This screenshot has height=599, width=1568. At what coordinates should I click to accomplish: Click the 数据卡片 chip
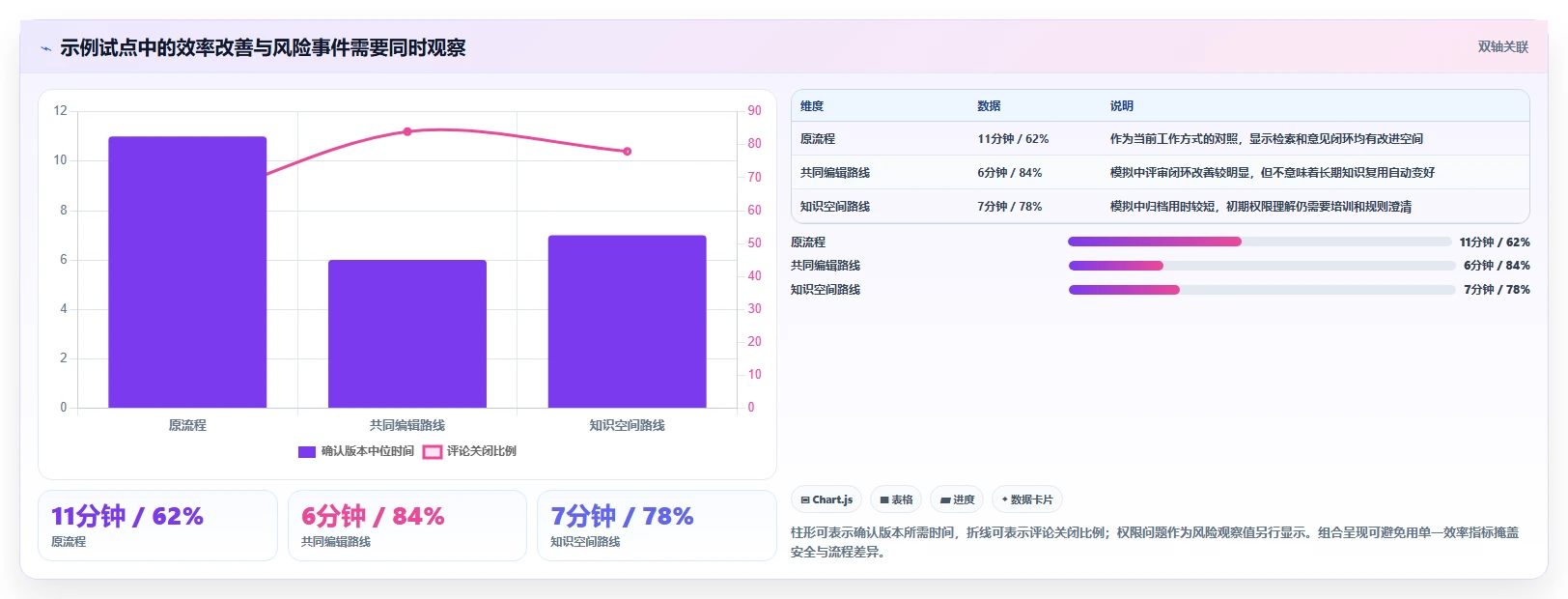(x=1027, y=499)
